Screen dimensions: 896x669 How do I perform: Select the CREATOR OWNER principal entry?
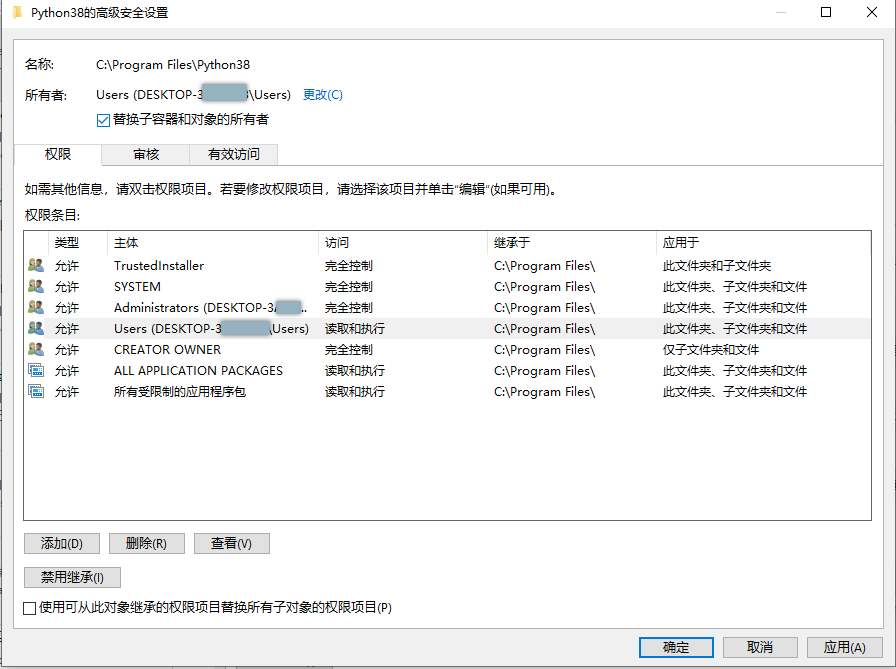pos(167,350)
